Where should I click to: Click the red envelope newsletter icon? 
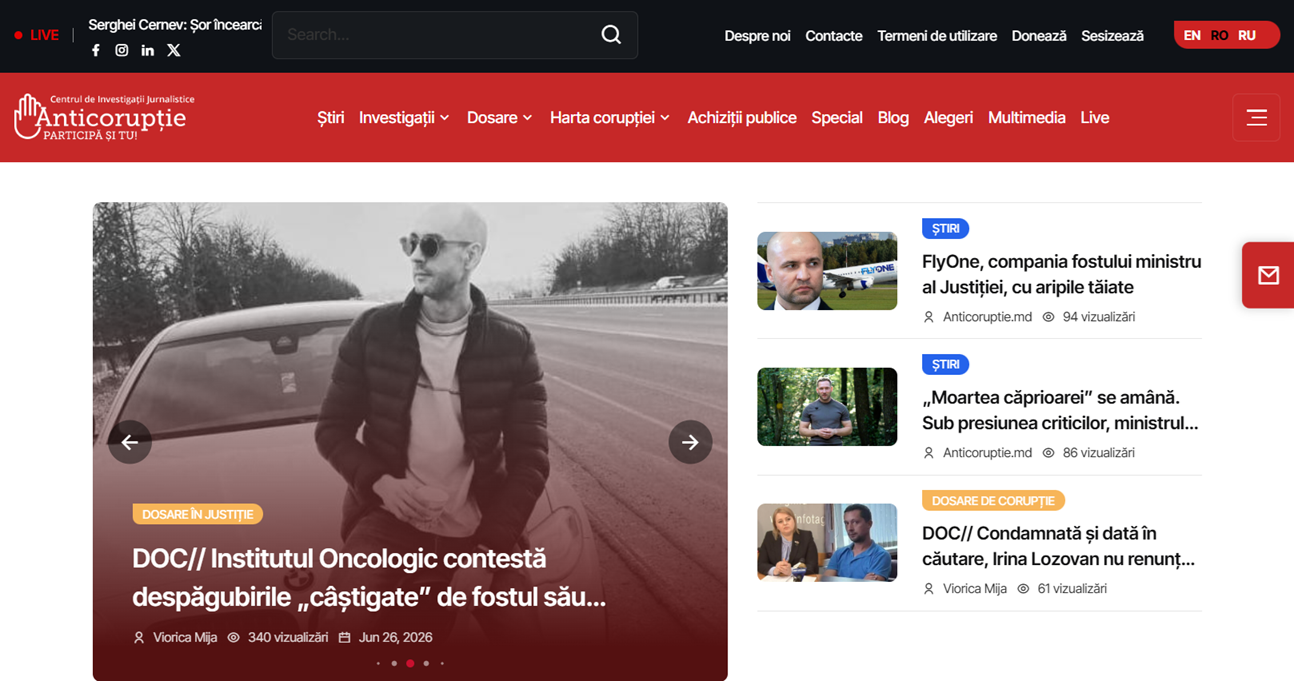[x=1268, y=275]
